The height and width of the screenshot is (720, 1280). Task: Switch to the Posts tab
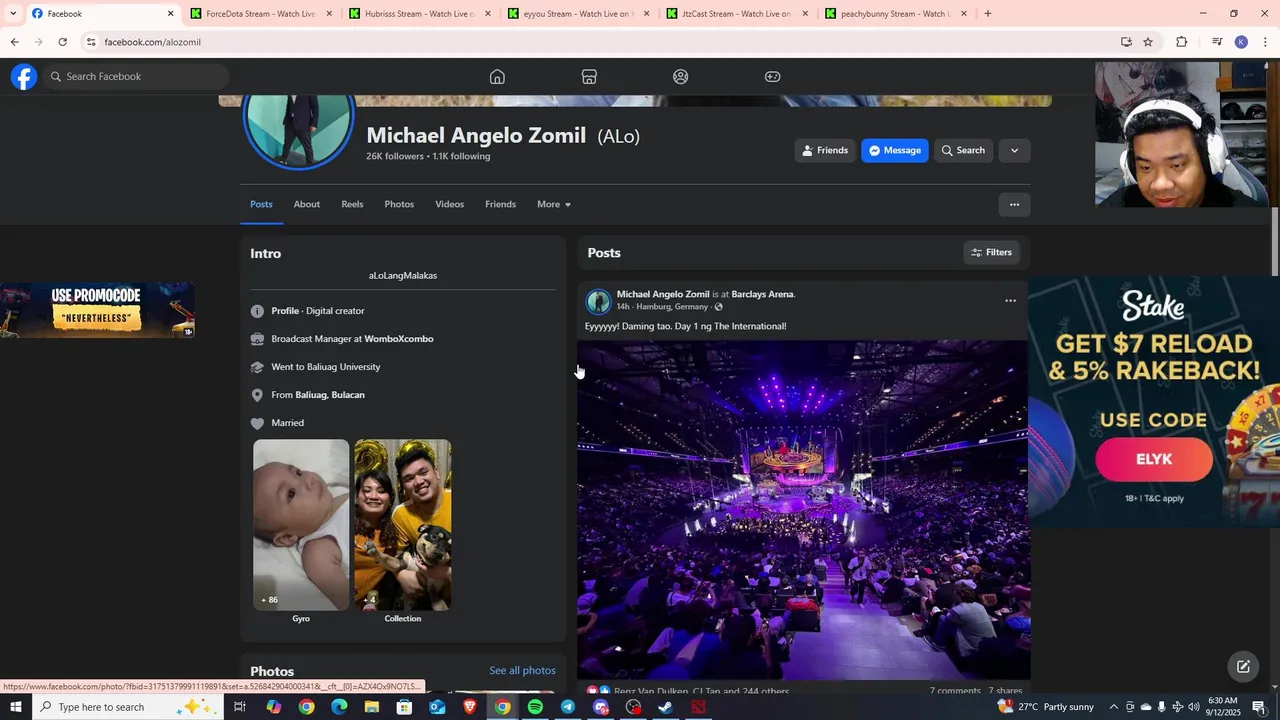click(261, 205)
